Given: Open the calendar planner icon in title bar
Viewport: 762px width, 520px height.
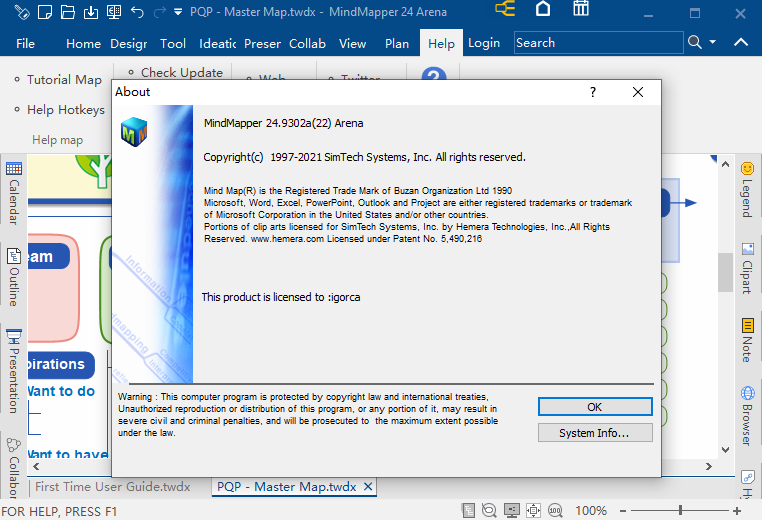Looking at the screenshot, I should pyautogui.click(x=581, y=9).
